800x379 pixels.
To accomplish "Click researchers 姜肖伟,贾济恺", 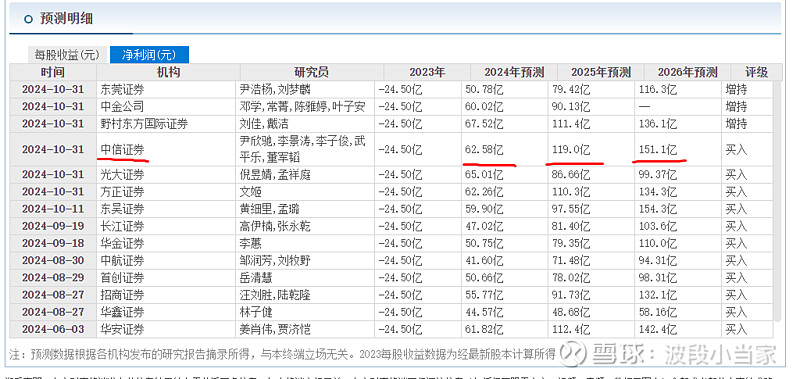I will (275, 330).
